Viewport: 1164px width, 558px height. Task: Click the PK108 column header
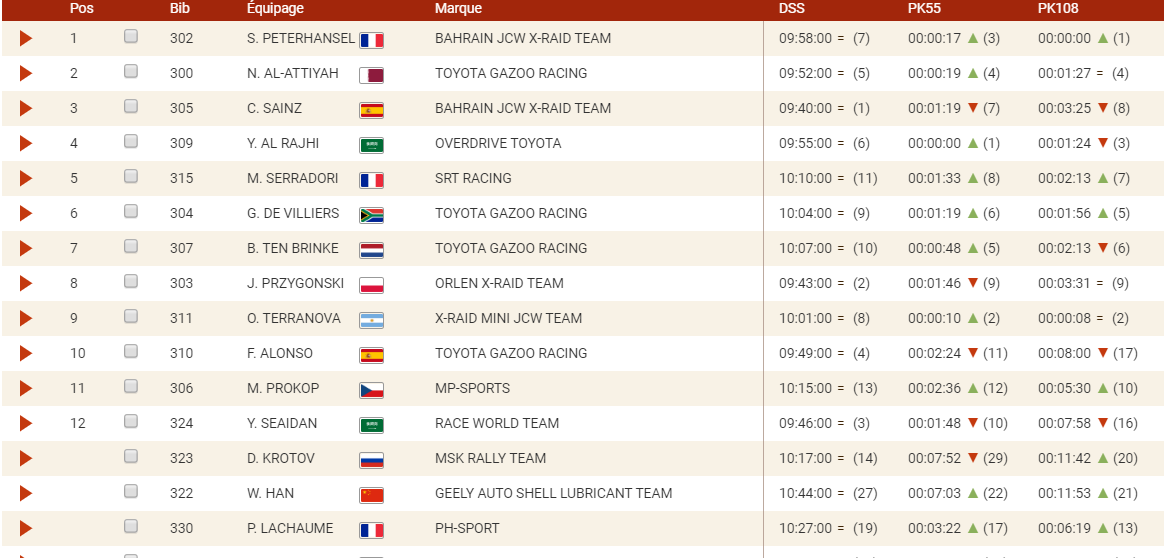pyautogui.click(x=1058, y=9)
